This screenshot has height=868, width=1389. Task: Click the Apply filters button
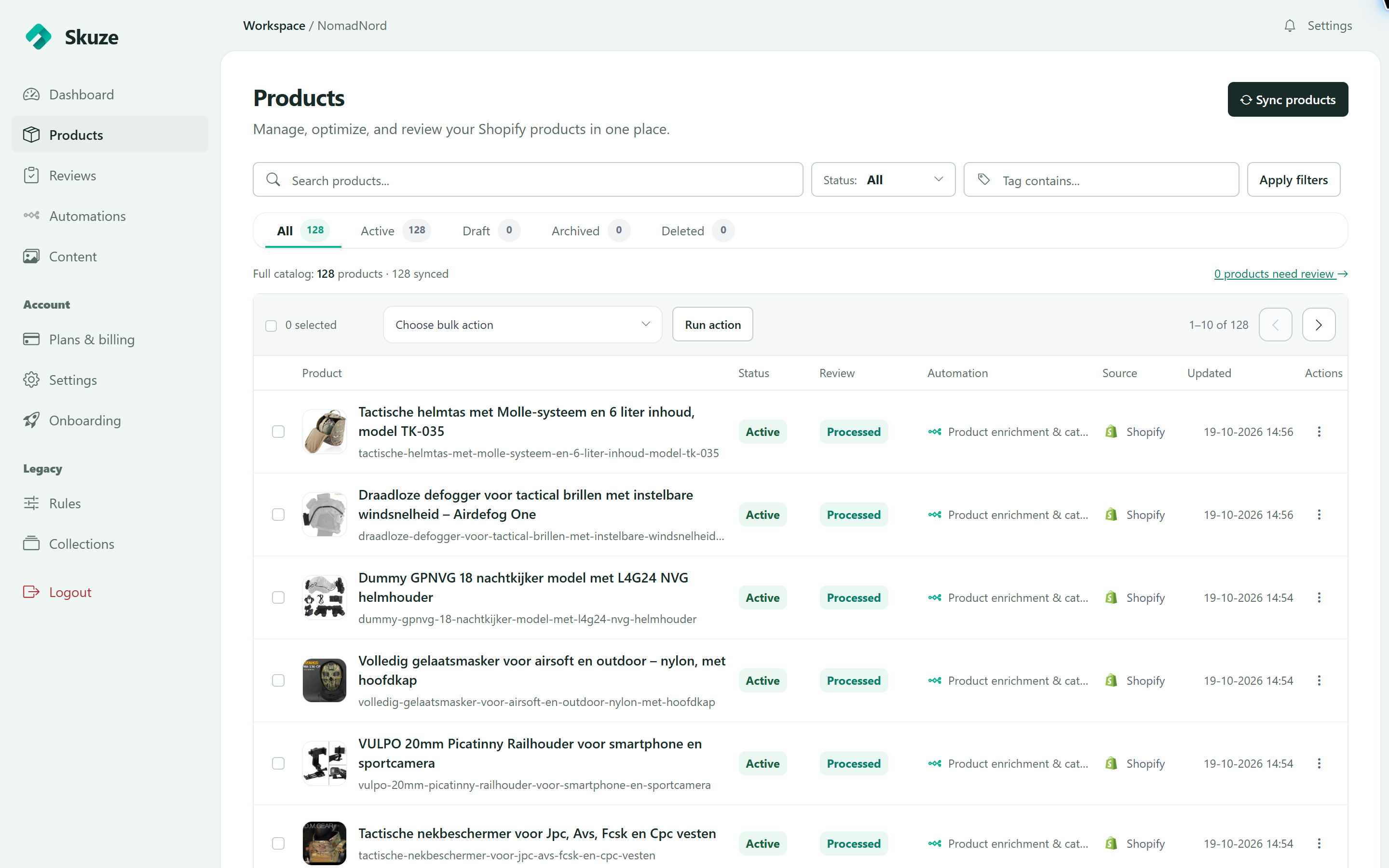click(x=1293, y=180)
